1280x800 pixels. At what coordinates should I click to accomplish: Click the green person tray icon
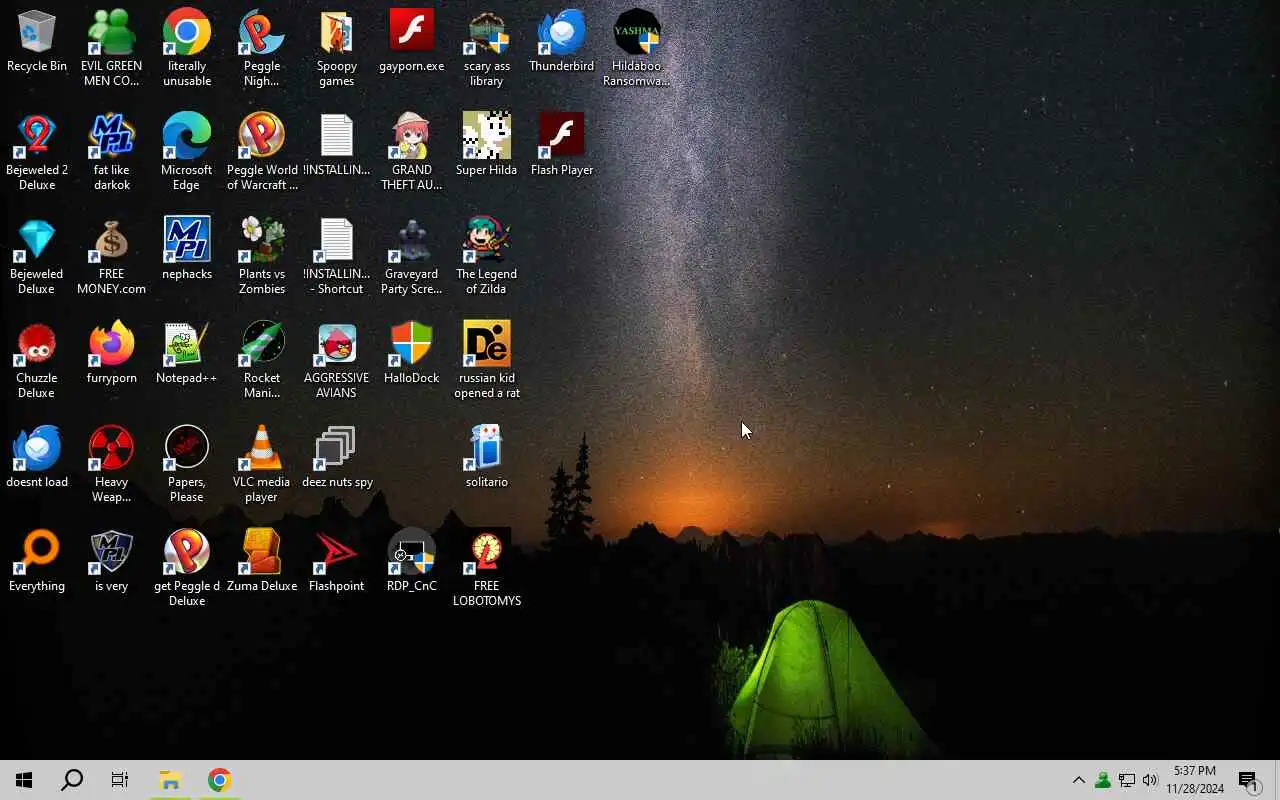[x=1102, y=780]
